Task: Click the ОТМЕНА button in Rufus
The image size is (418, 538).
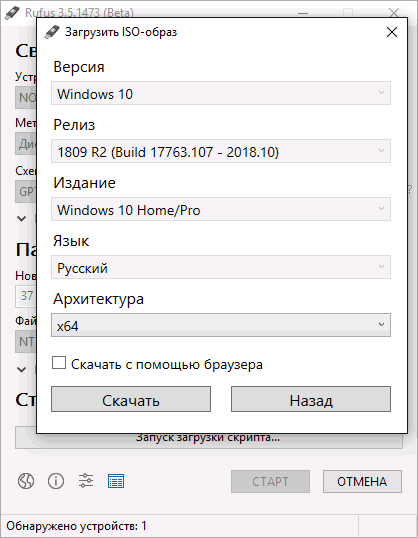Action: 362,481
